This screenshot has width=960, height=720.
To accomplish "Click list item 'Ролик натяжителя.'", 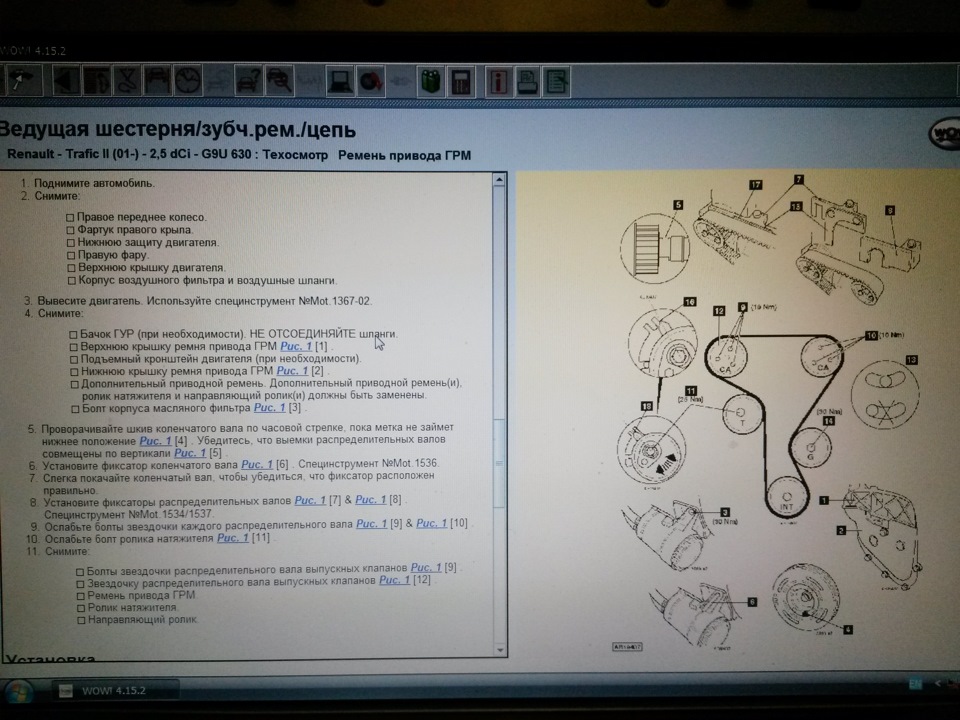I will (133, 608).
